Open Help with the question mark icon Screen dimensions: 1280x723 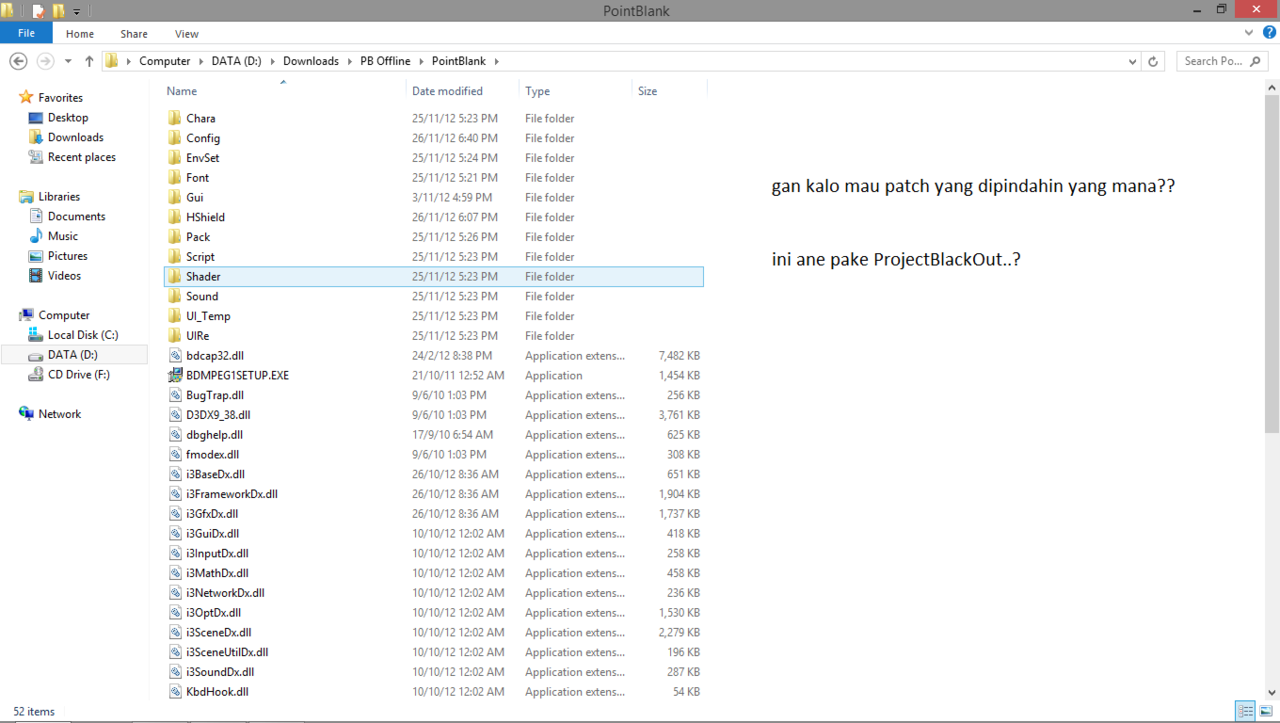click(x=1270, y=33)
